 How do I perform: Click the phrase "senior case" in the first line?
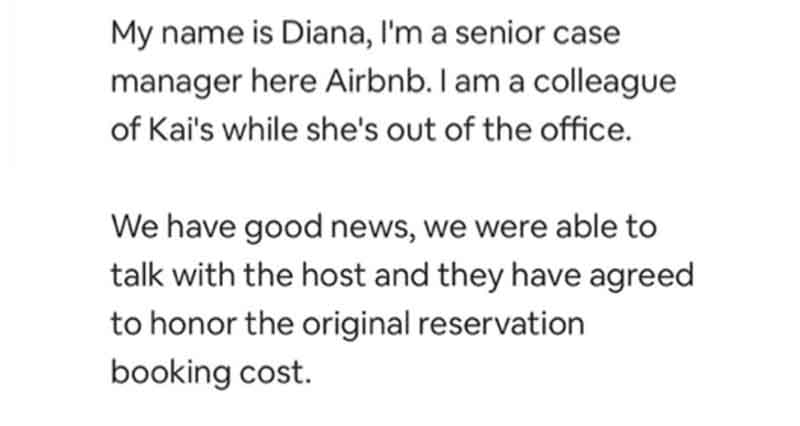[x=537, y=33]
